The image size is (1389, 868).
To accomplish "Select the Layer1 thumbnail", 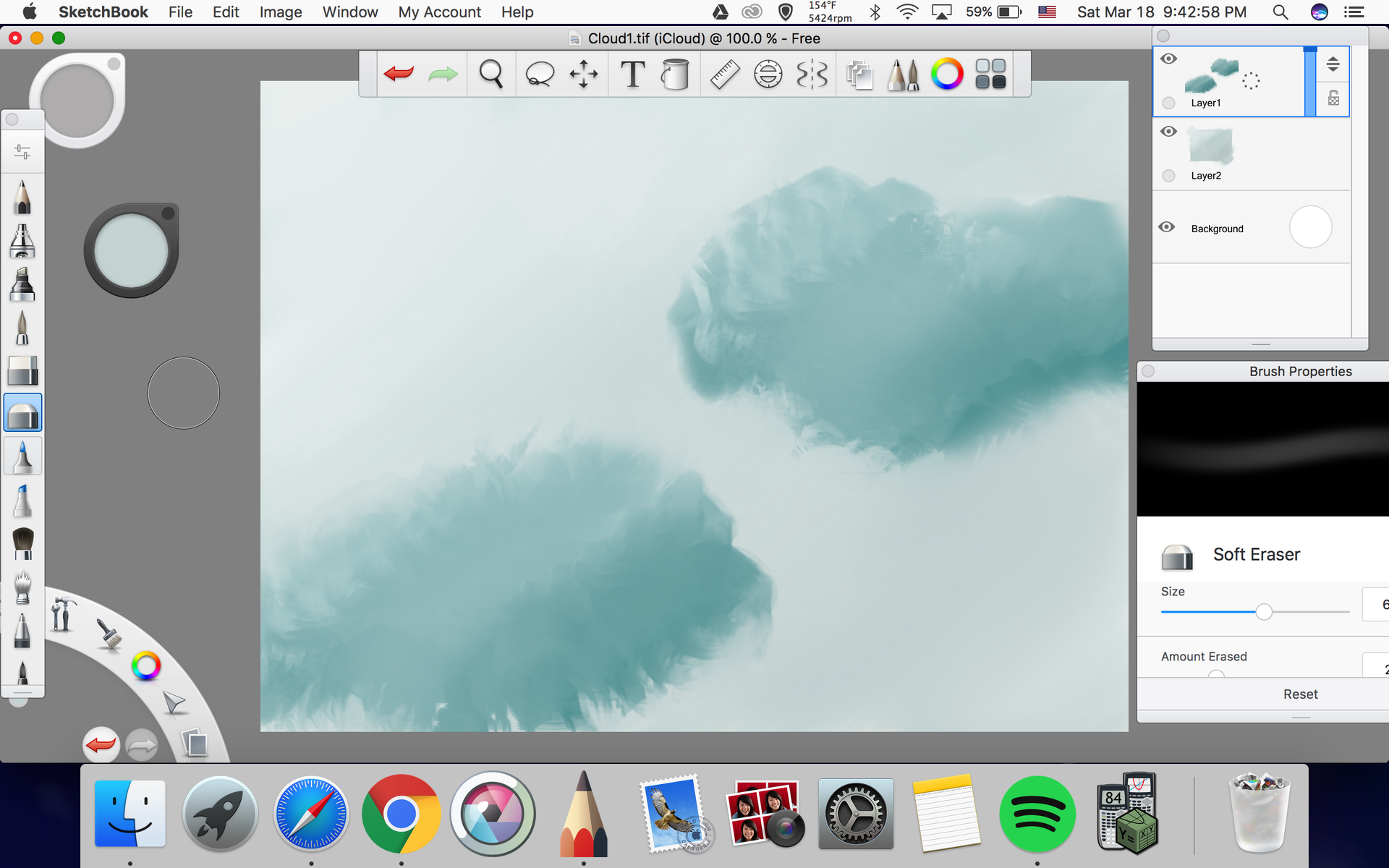I will [1213, 75].
